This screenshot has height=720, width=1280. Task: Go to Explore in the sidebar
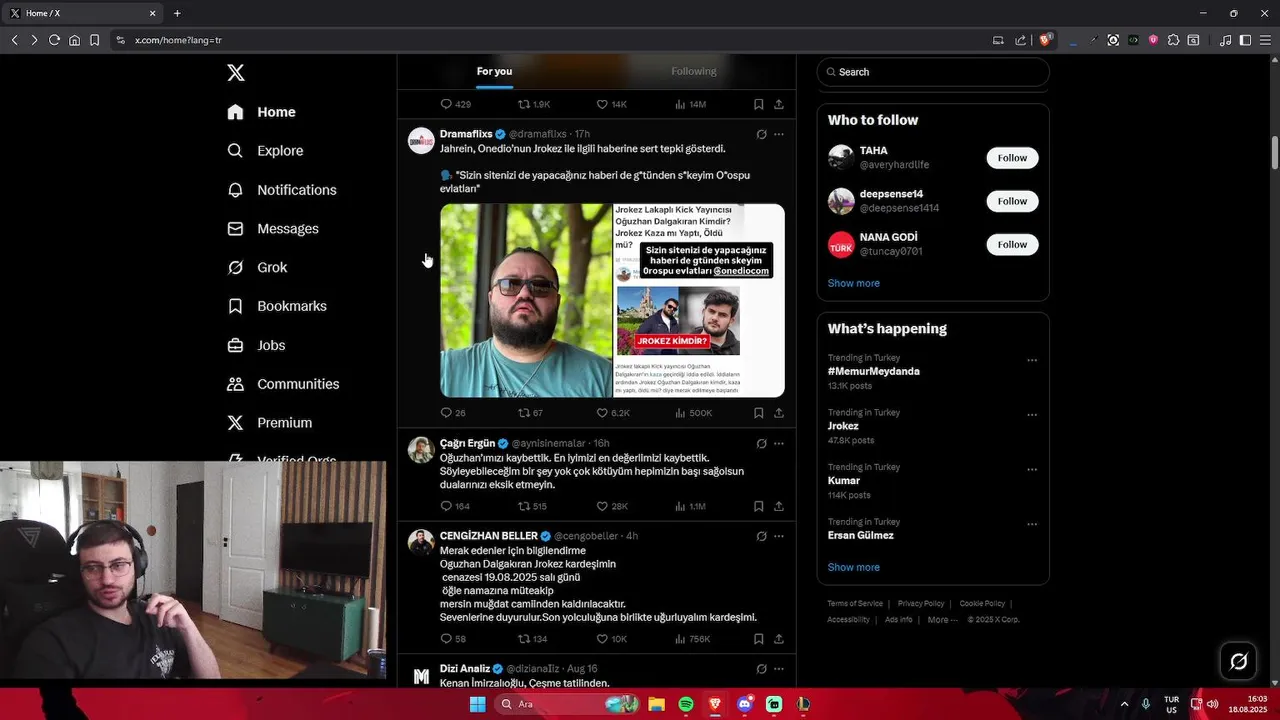pyautogui.click(x=265, y=151)
